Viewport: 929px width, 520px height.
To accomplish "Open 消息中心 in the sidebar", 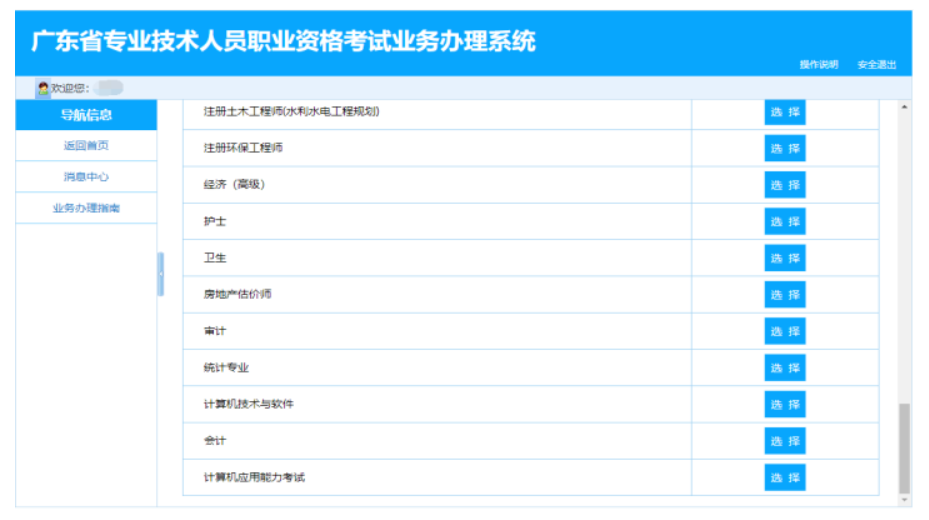I will 86,177.
